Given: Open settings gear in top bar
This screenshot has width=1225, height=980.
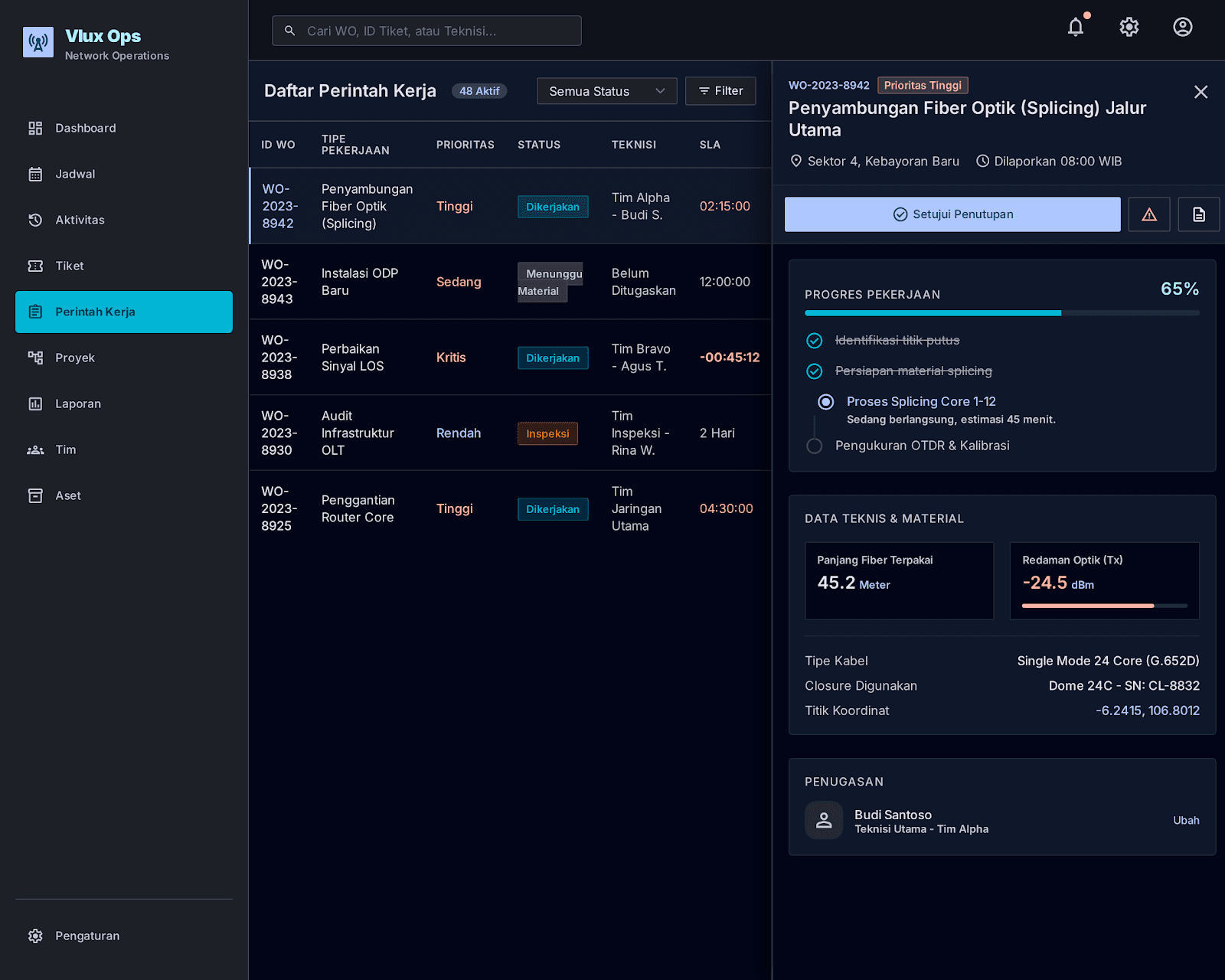Looking at the screenshot, I should 1129,28.
